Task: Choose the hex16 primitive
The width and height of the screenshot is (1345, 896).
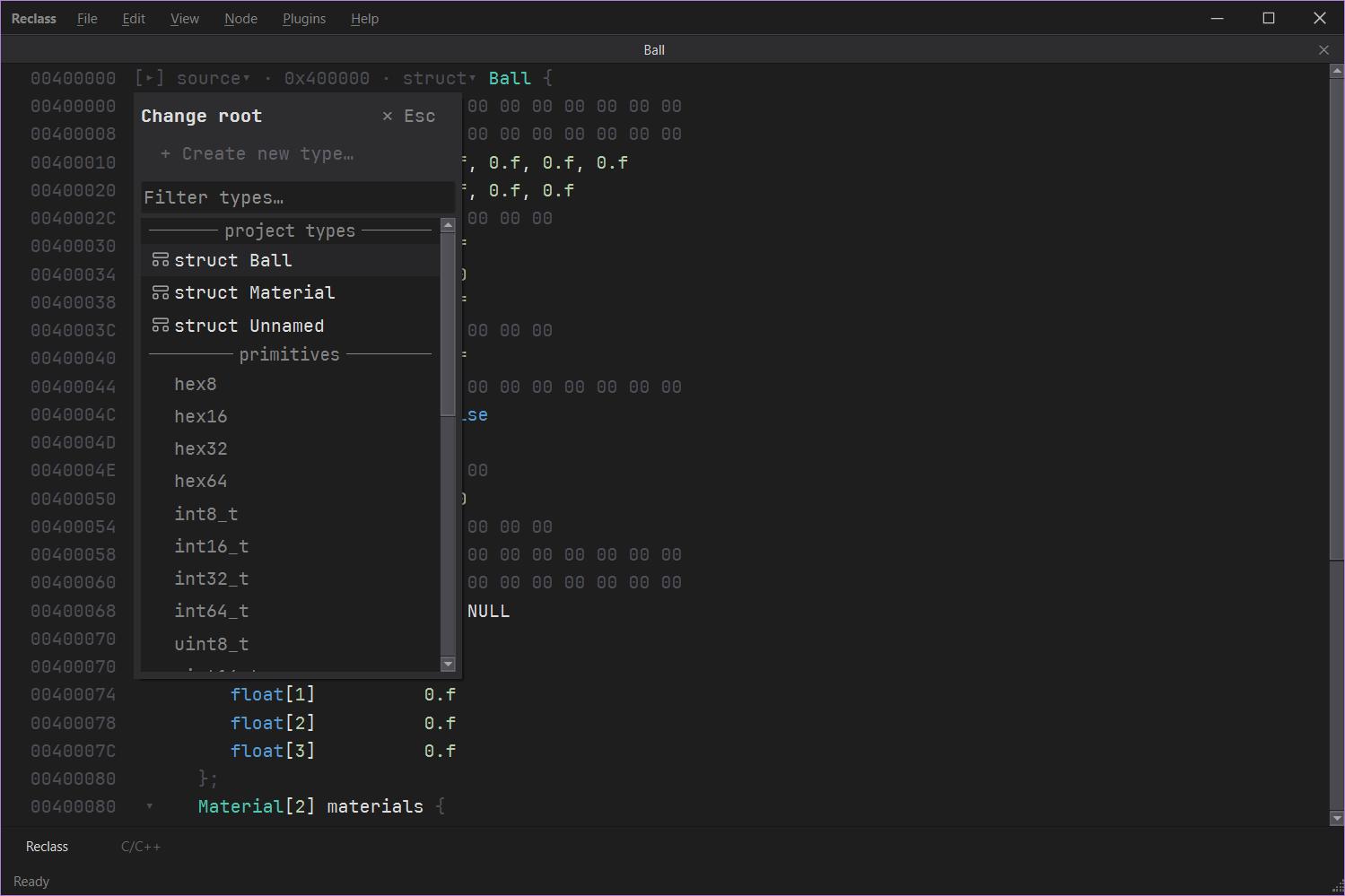Action: pos(291,416)
